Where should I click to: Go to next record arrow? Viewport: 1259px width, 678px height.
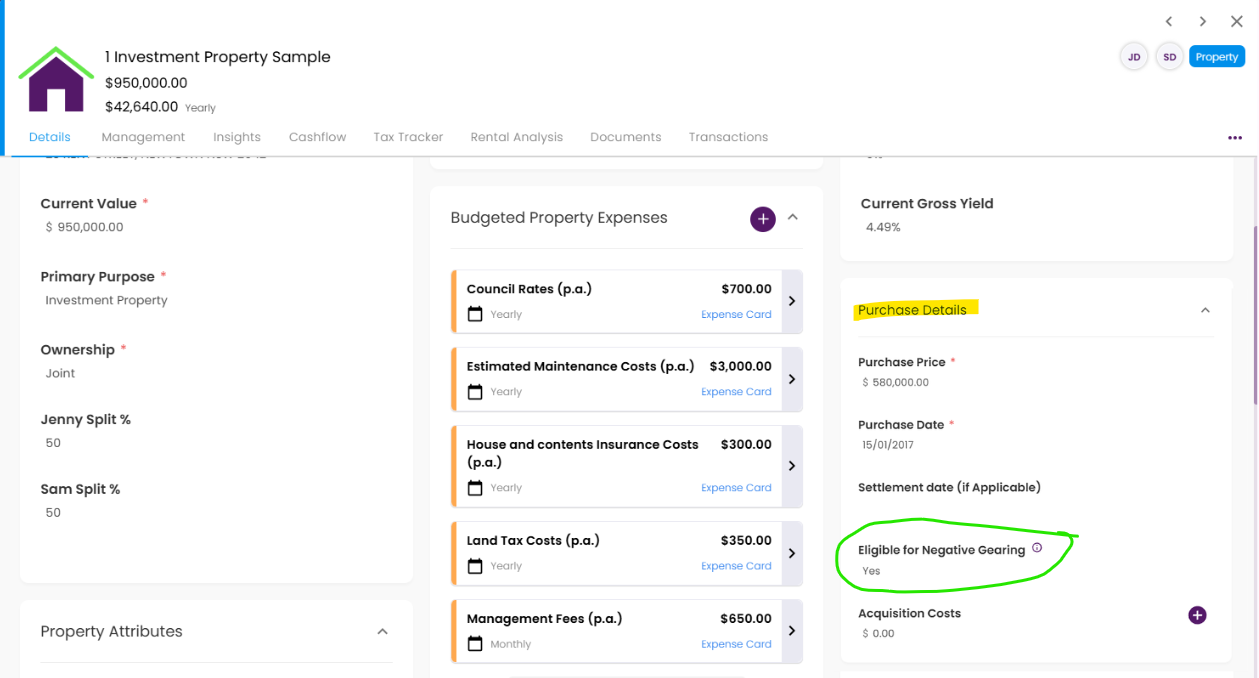point(1203,21)
